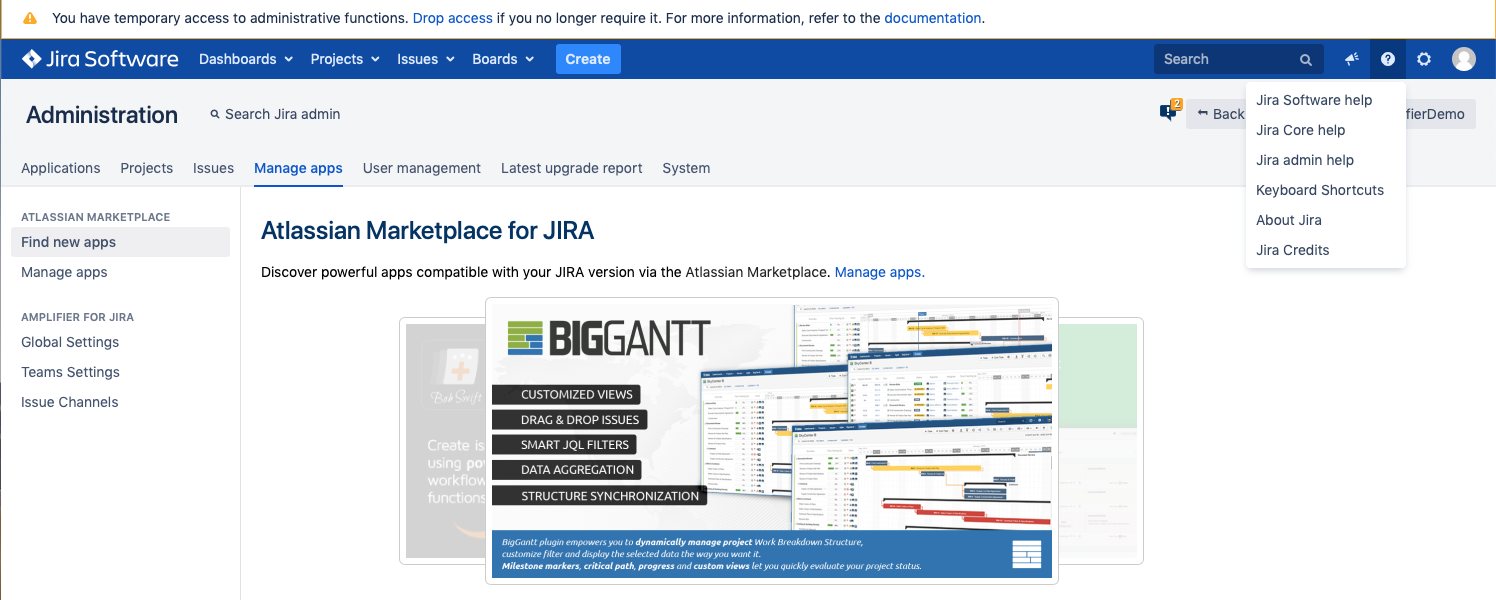
Task: Expand the Dashboards dropdown
Action: click(246, 59)
